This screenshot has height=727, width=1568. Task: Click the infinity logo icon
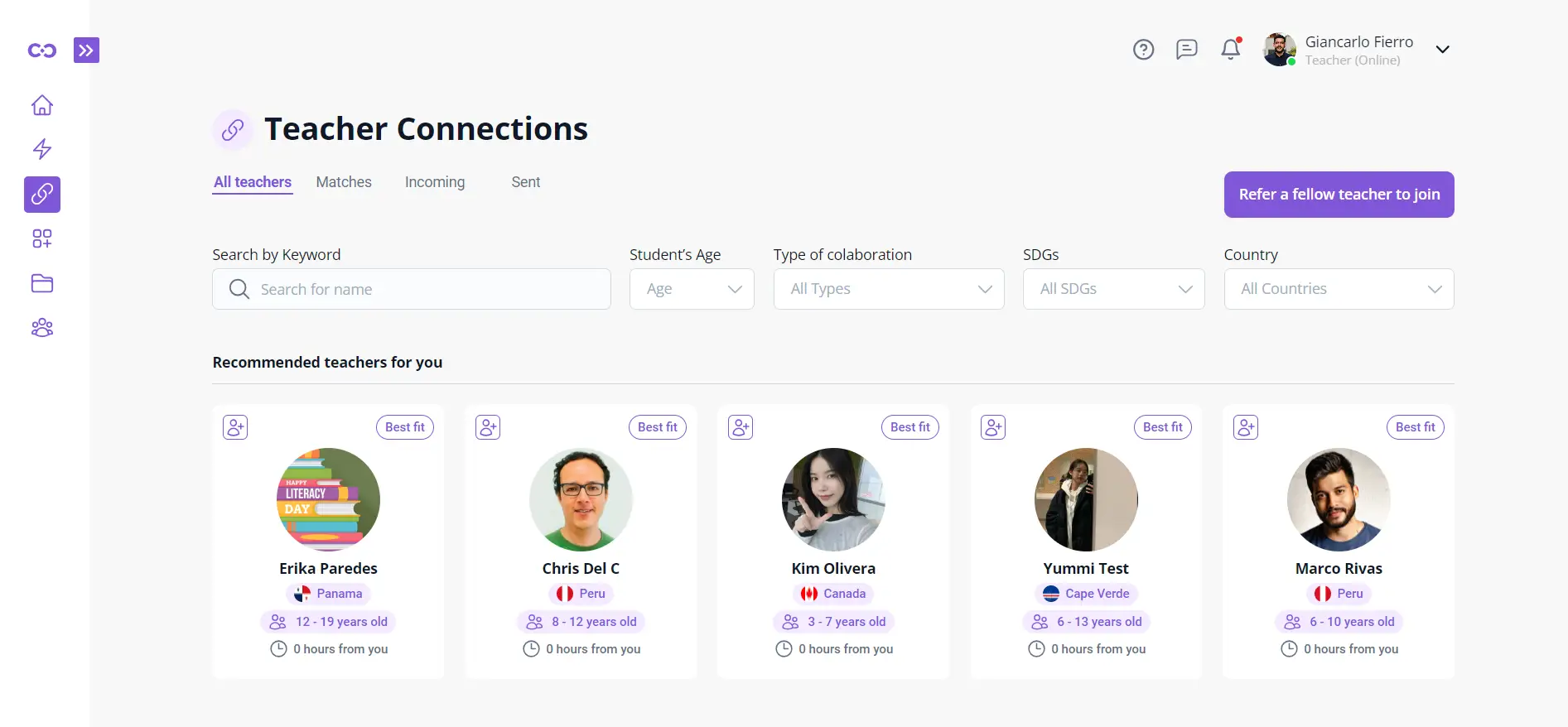(x=42, y=51)
